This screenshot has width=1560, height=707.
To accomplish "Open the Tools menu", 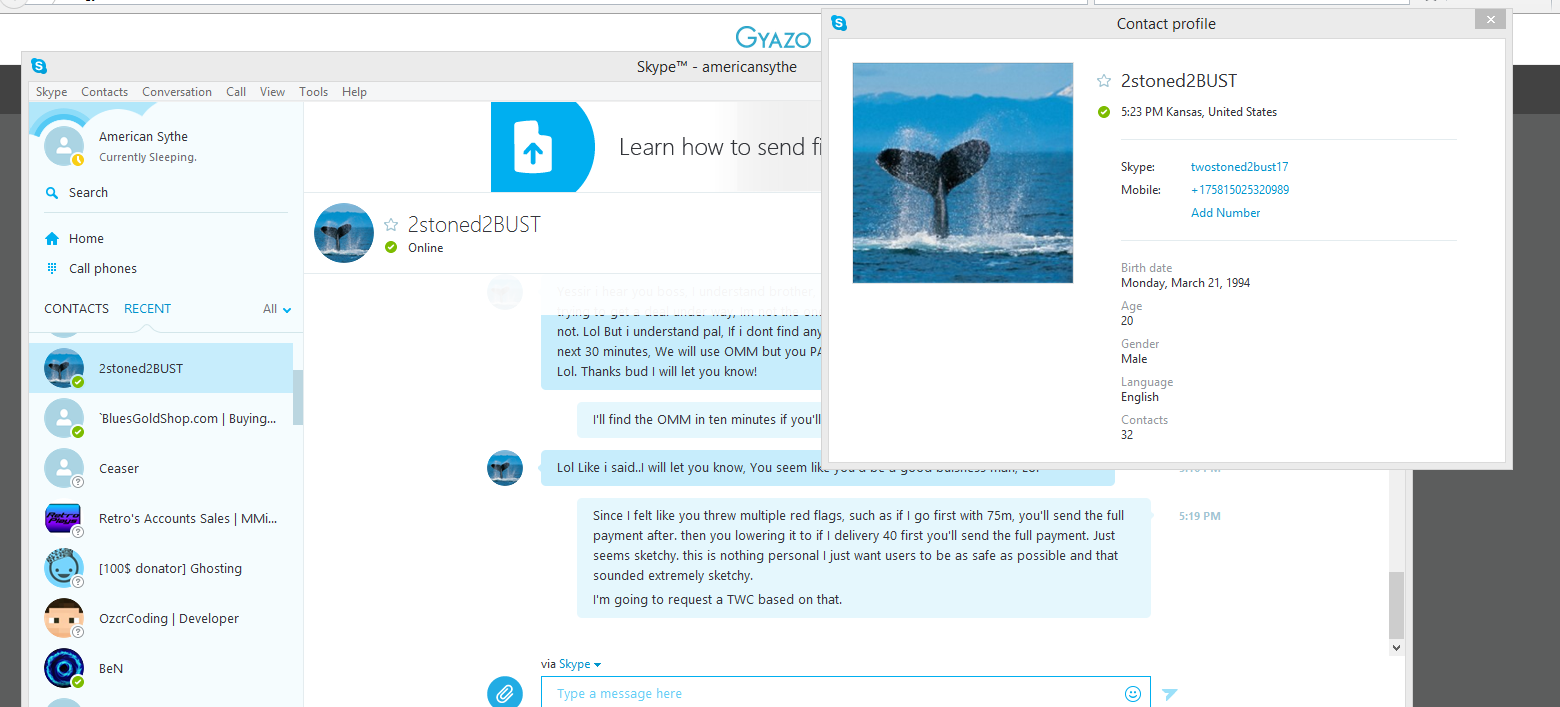I will click(x=313, y=92).
